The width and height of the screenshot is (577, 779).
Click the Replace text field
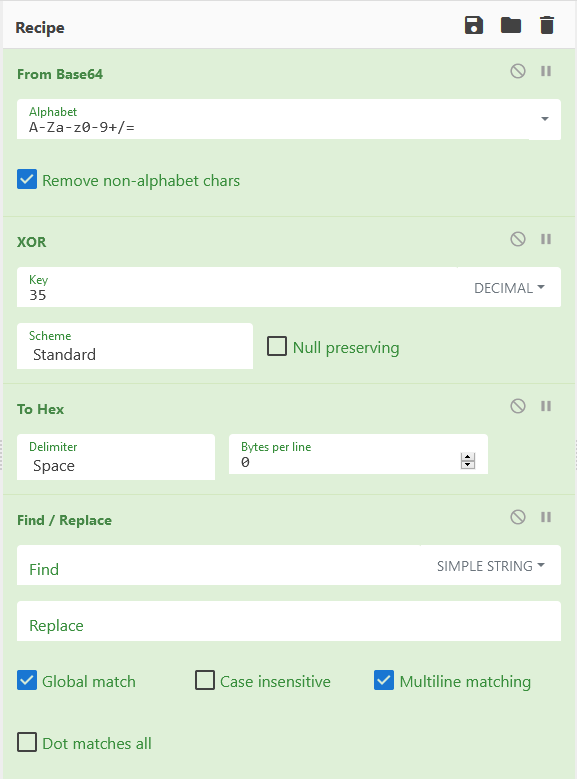click(x=289, y=622)
